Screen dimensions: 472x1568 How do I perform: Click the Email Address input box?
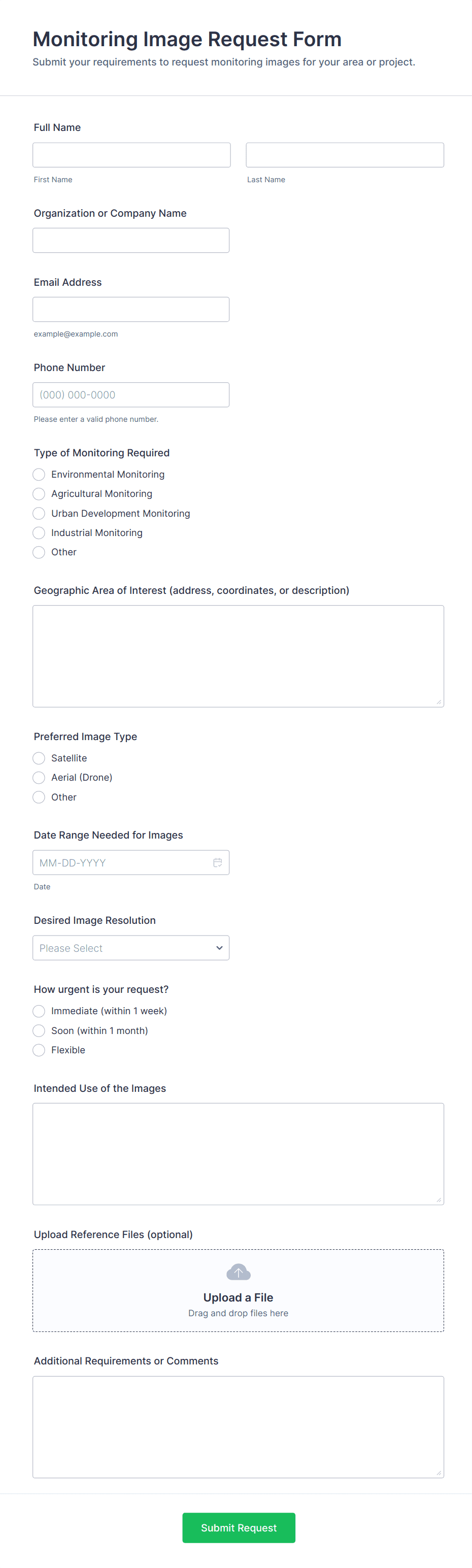[x=131, y=309]
